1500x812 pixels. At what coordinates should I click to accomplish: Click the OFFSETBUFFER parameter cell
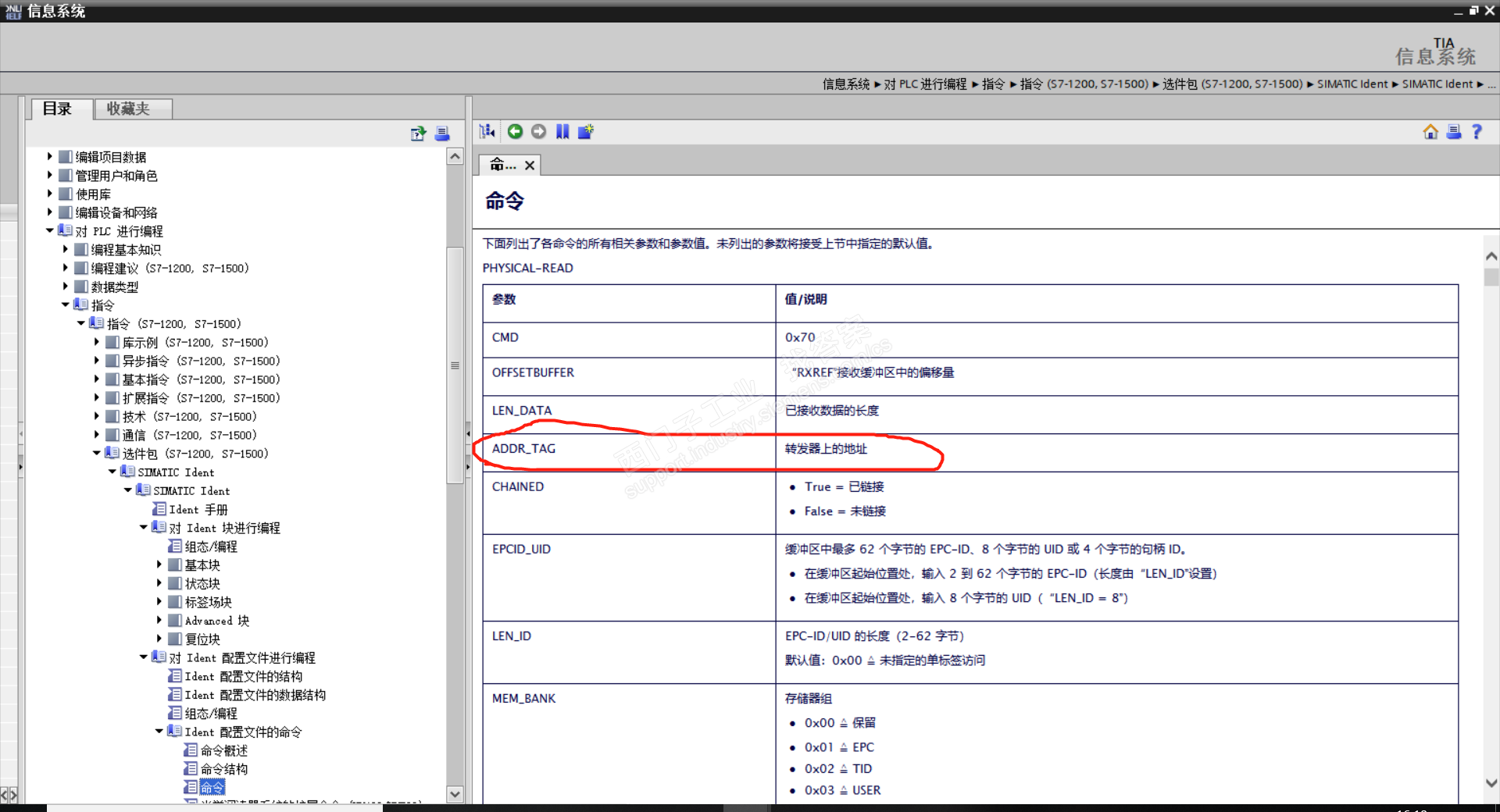coord(629,376)
